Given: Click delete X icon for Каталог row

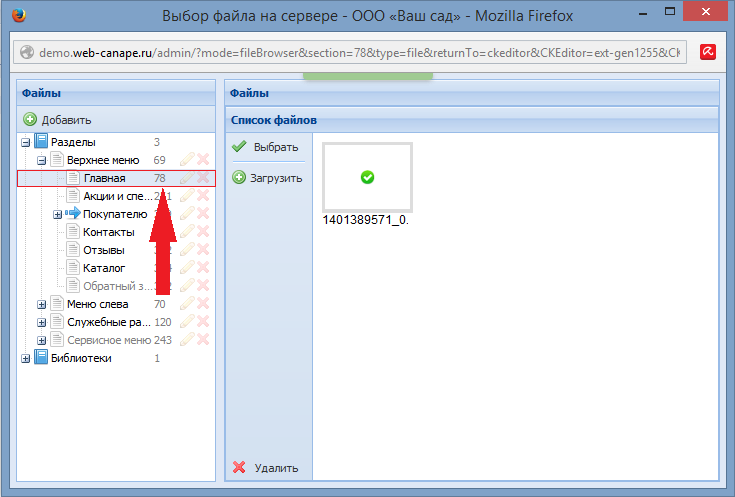Looking at the screenshot, I should click(x=203, y=268).
